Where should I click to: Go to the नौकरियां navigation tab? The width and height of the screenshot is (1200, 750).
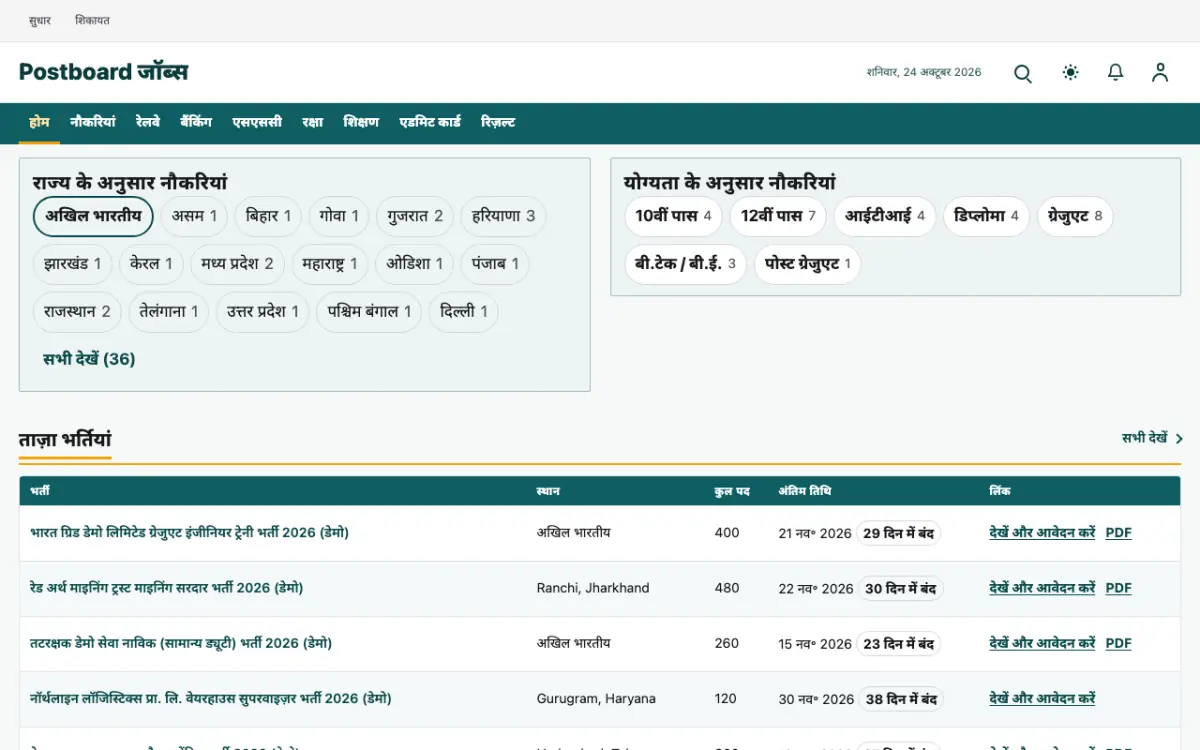coord(93,122)
